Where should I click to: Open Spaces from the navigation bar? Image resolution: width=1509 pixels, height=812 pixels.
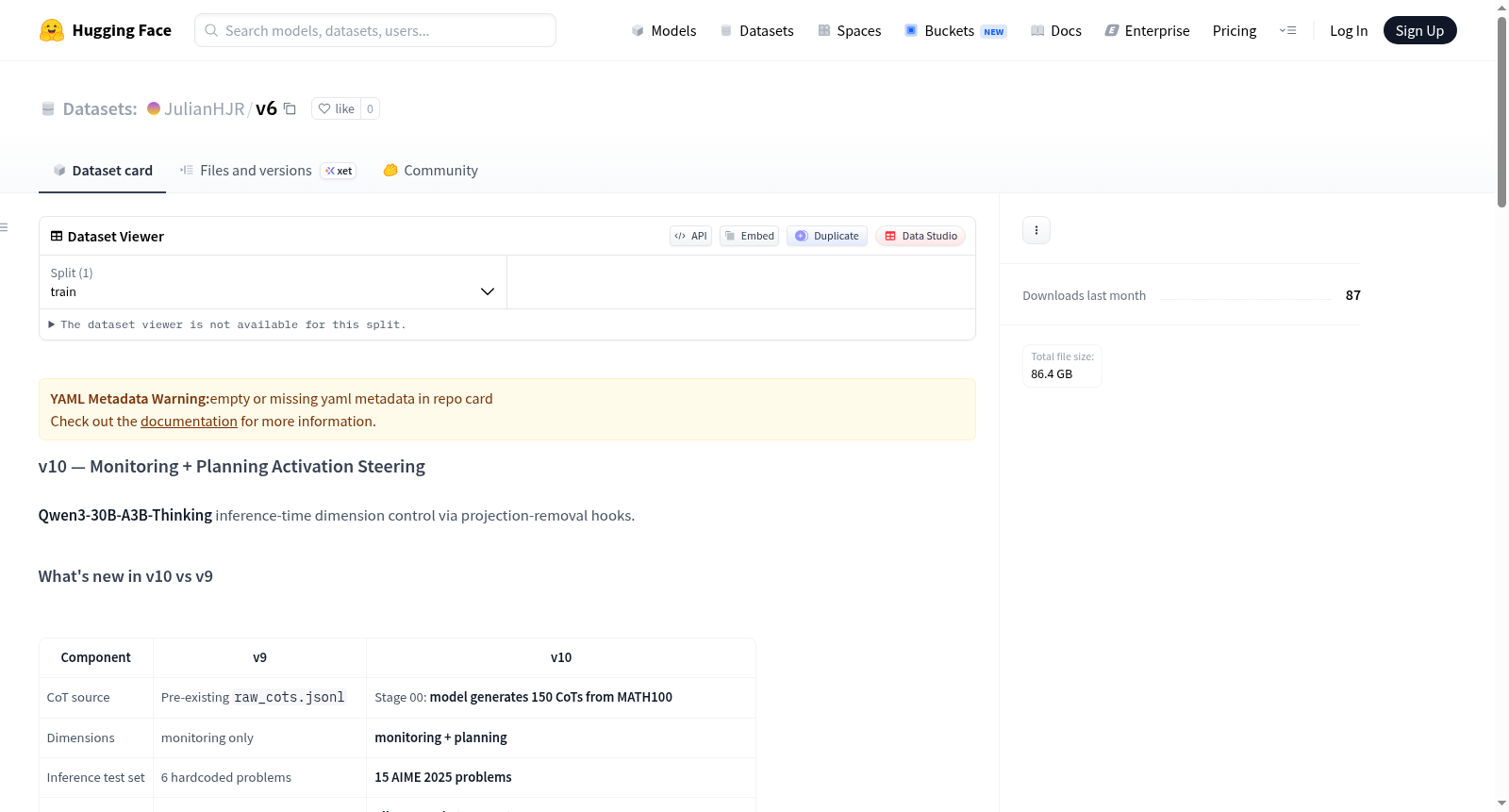[849, 30]
